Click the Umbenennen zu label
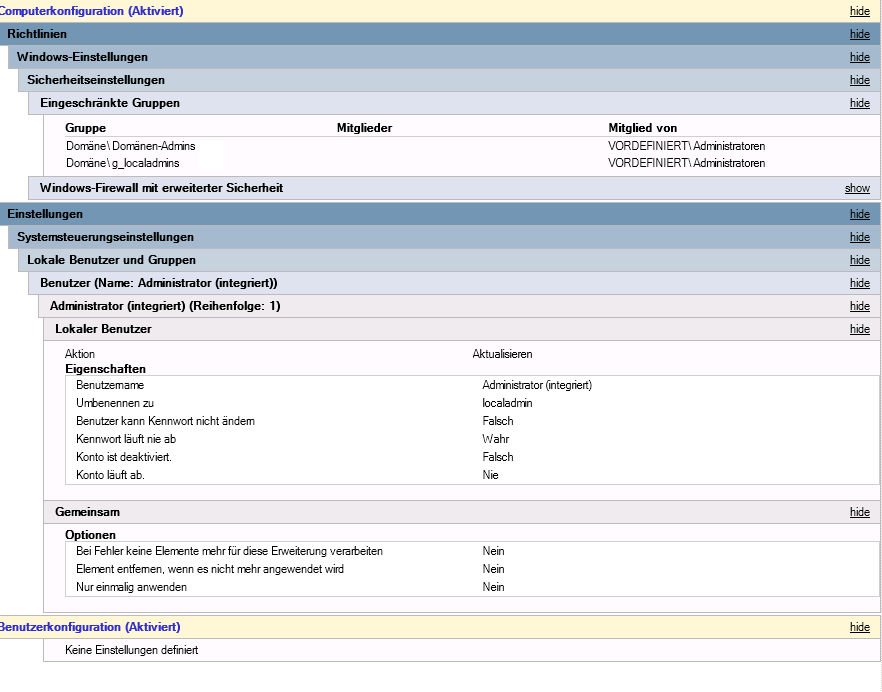Viewport: 882px width, 692px height. [115, 403]
